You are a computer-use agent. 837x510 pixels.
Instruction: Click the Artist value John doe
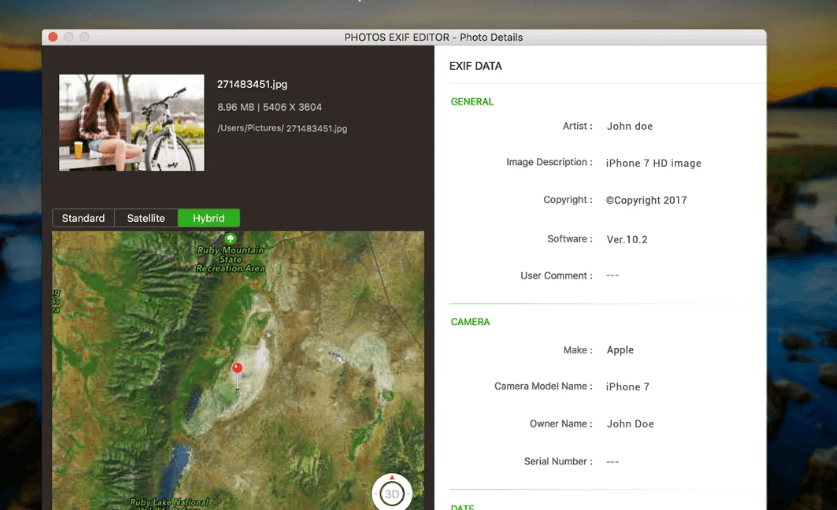(x=630, y=126)
